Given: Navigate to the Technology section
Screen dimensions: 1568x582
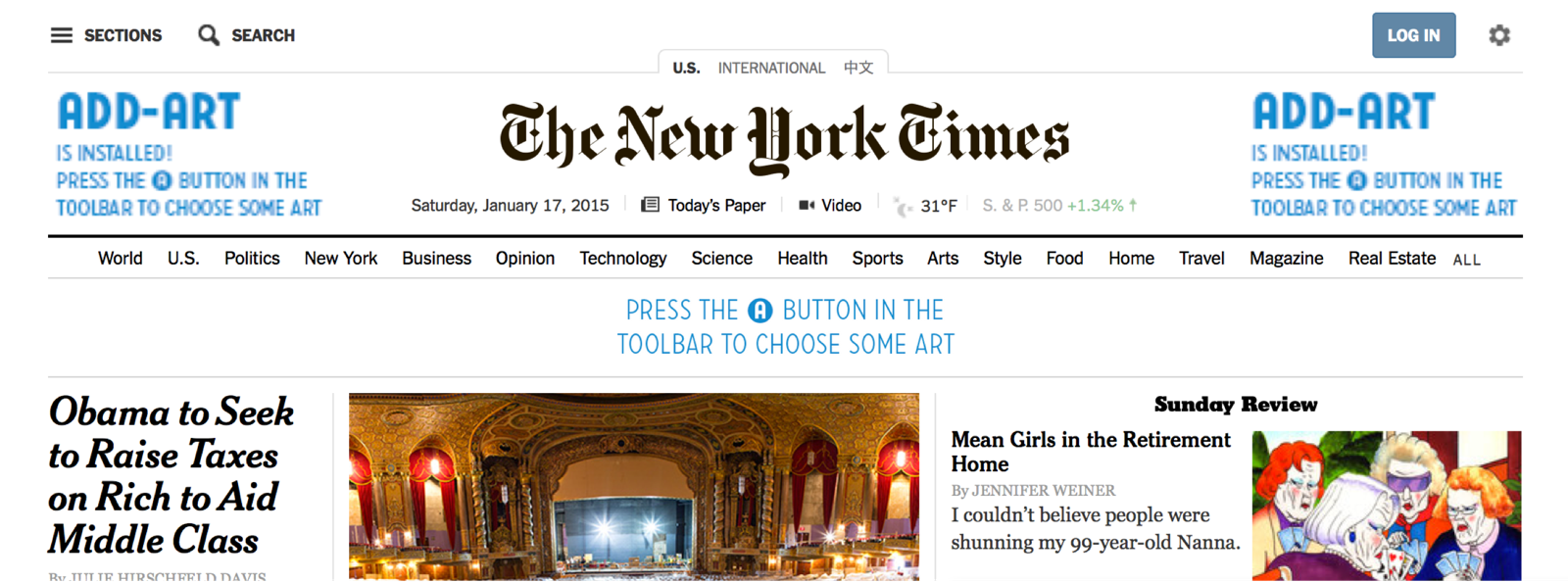Looking at the screenshot, I should 623,258.
